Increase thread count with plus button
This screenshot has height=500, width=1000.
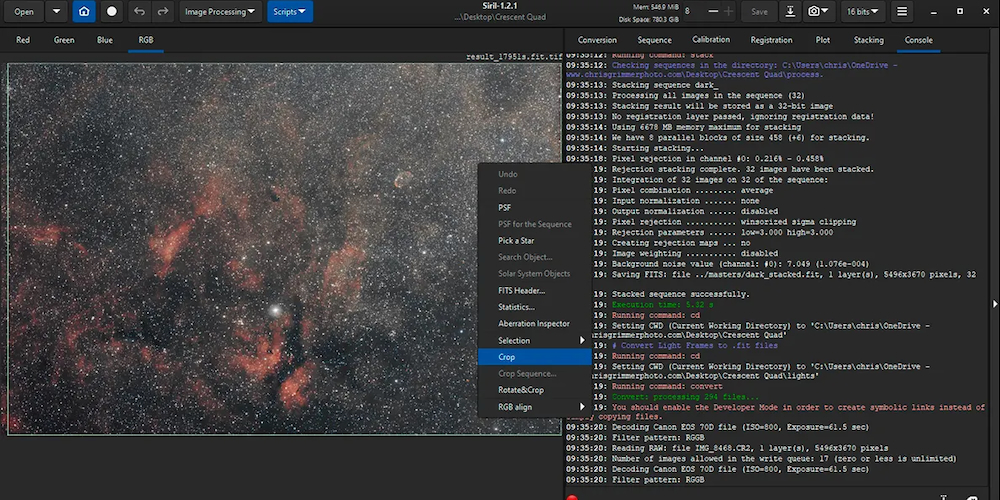729,12
